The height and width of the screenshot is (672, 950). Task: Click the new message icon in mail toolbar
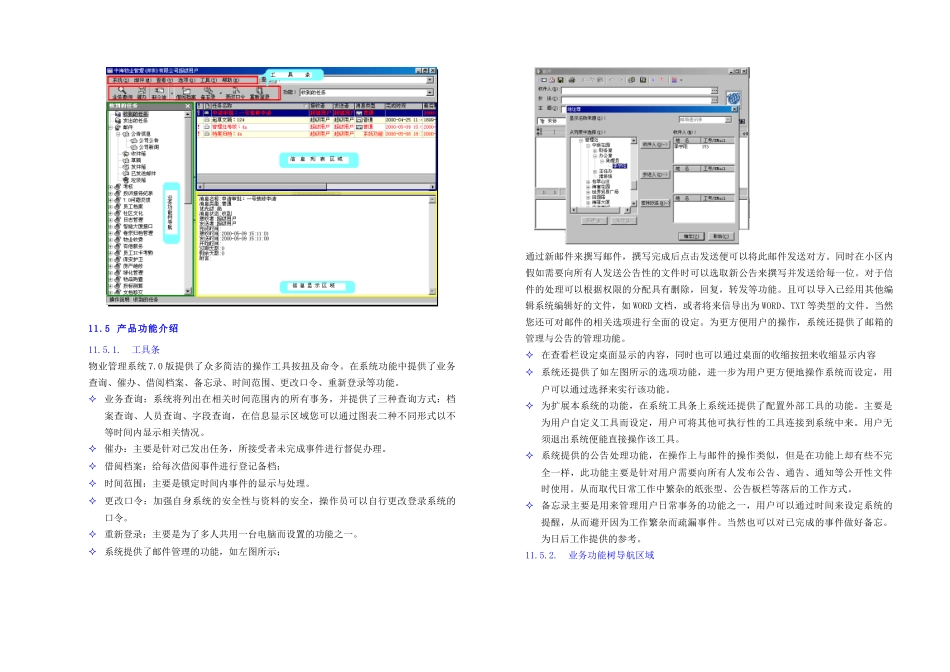click(x=543, y=80)
